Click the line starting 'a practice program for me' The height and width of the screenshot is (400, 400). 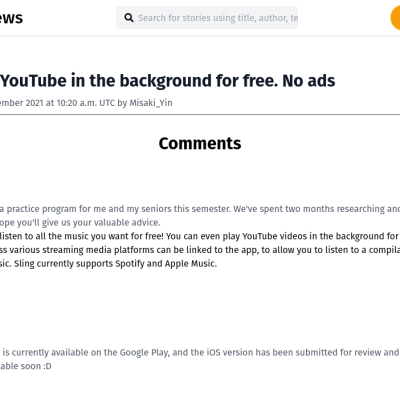tap(200, 209)
